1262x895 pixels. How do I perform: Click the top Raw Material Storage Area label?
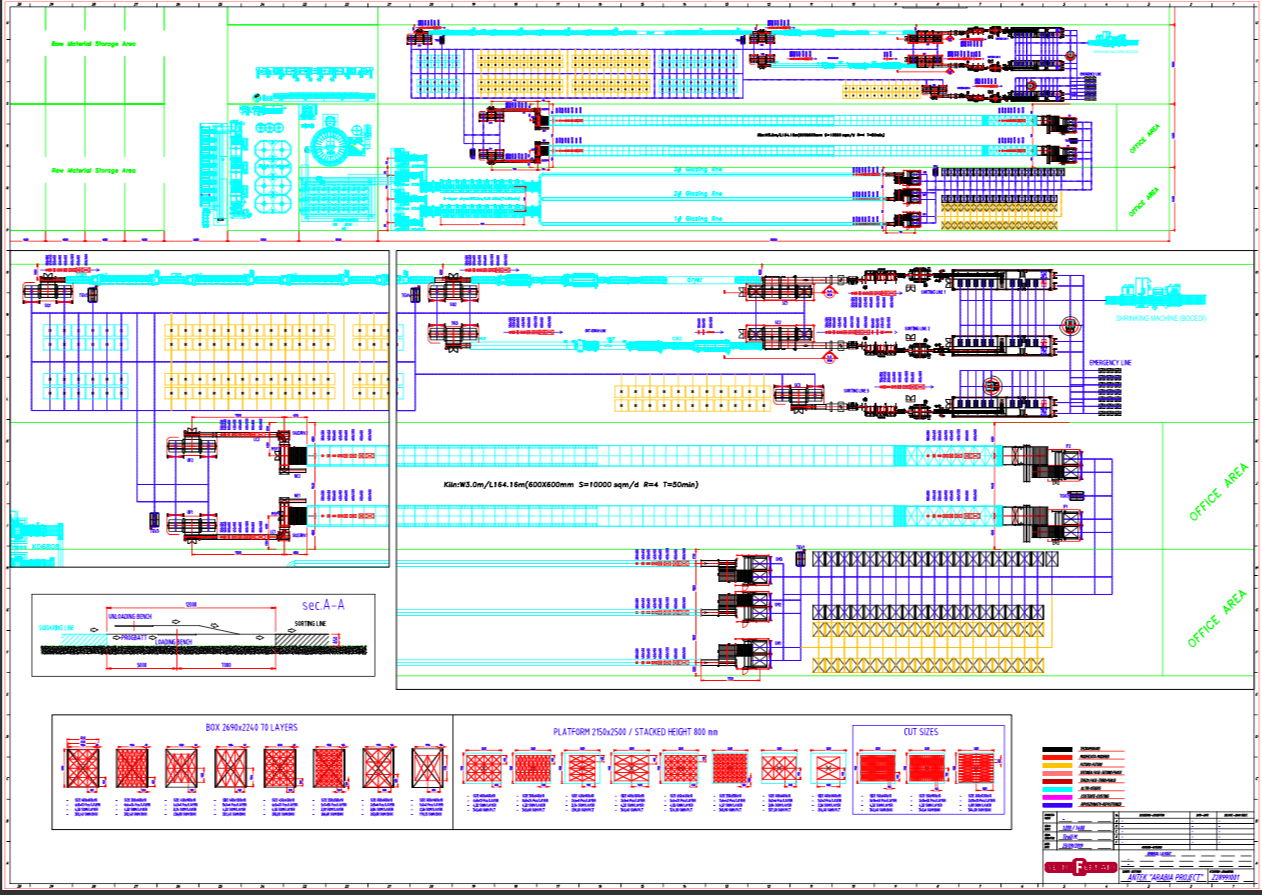93,44
